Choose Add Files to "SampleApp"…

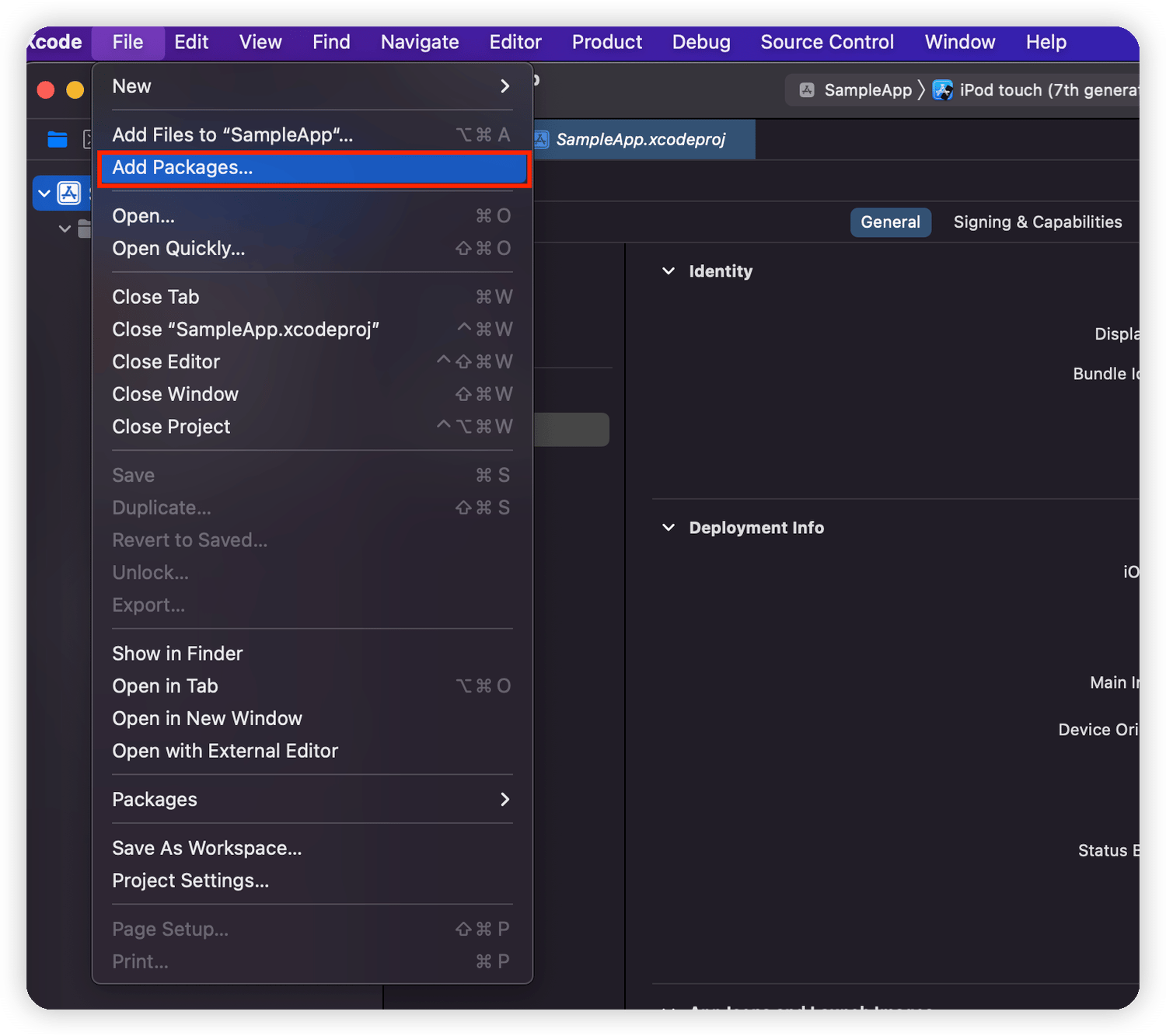(x=312, y=135)
